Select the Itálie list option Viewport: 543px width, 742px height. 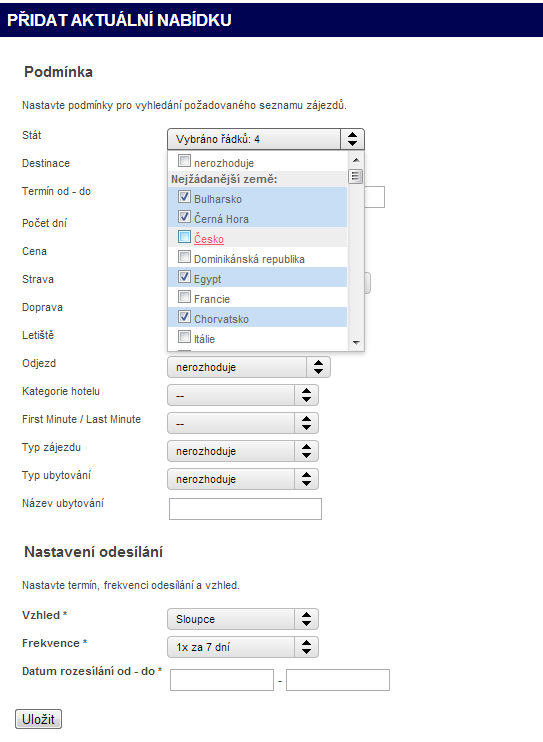258,337
